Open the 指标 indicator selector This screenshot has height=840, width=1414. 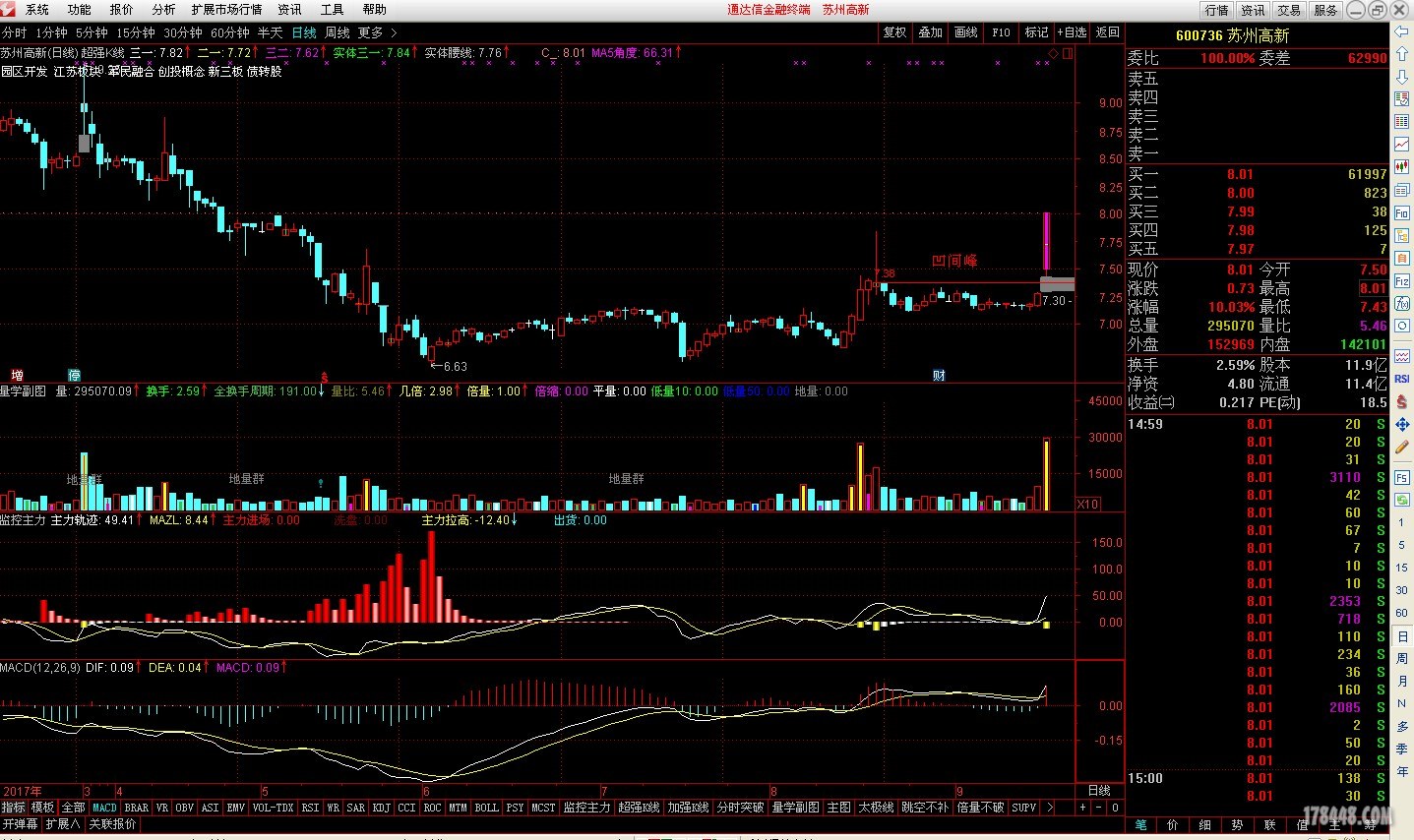pos(14,808)
